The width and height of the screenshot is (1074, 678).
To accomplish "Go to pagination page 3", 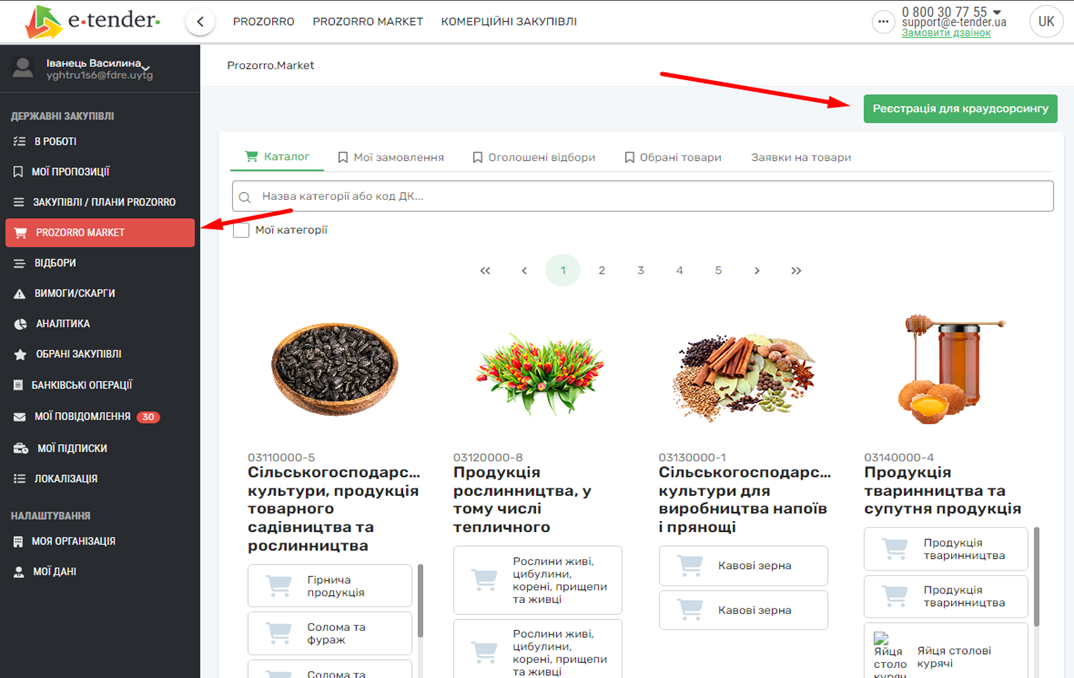I will click(x=640, y=271).
